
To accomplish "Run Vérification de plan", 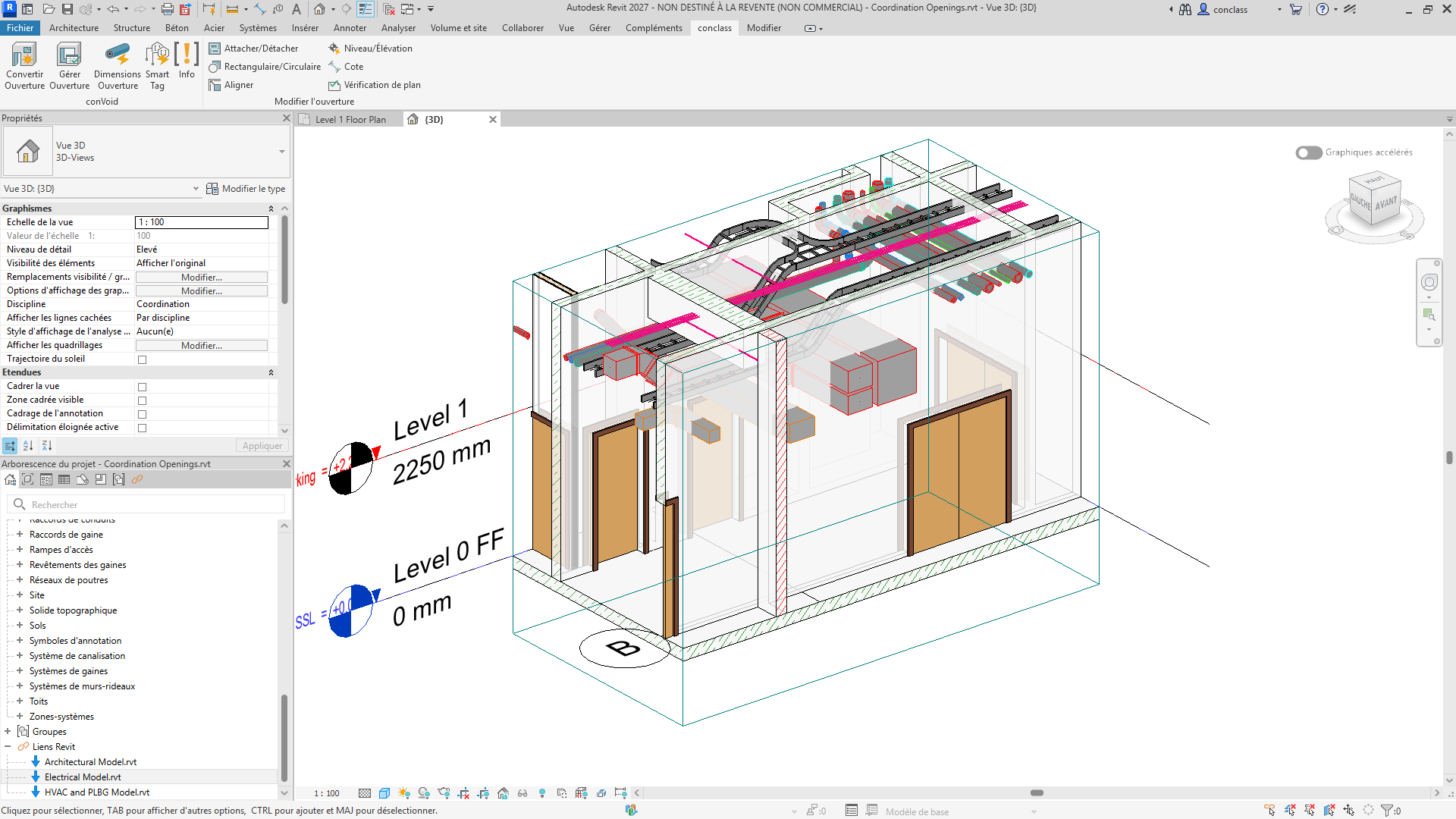I will (374, 85).
